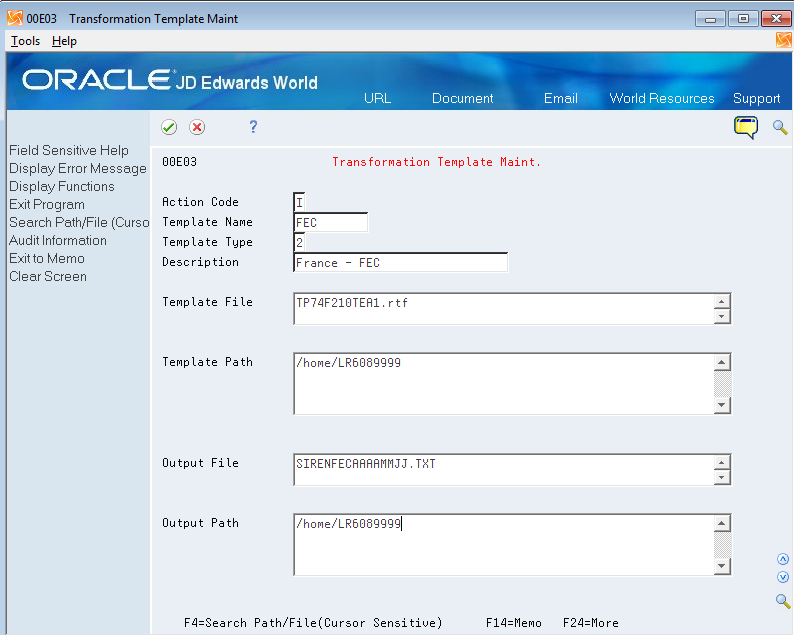Click the Template Path text area
Viewport: 794px width, 635px height.
point(504,384)
